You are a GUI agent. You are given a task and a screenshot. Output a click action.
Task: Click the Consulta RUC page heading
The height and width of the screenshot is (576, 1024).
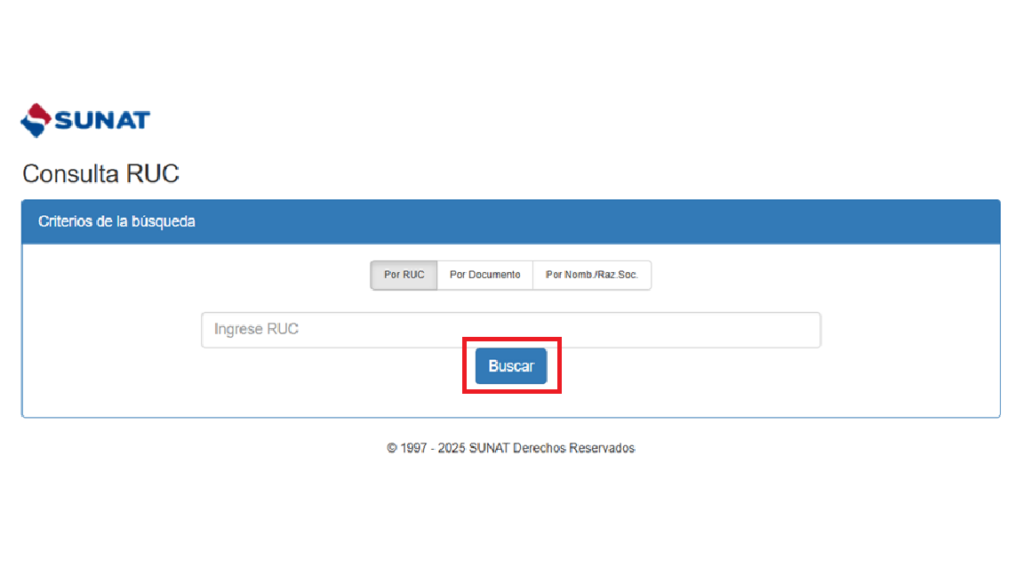click(100, 174)
